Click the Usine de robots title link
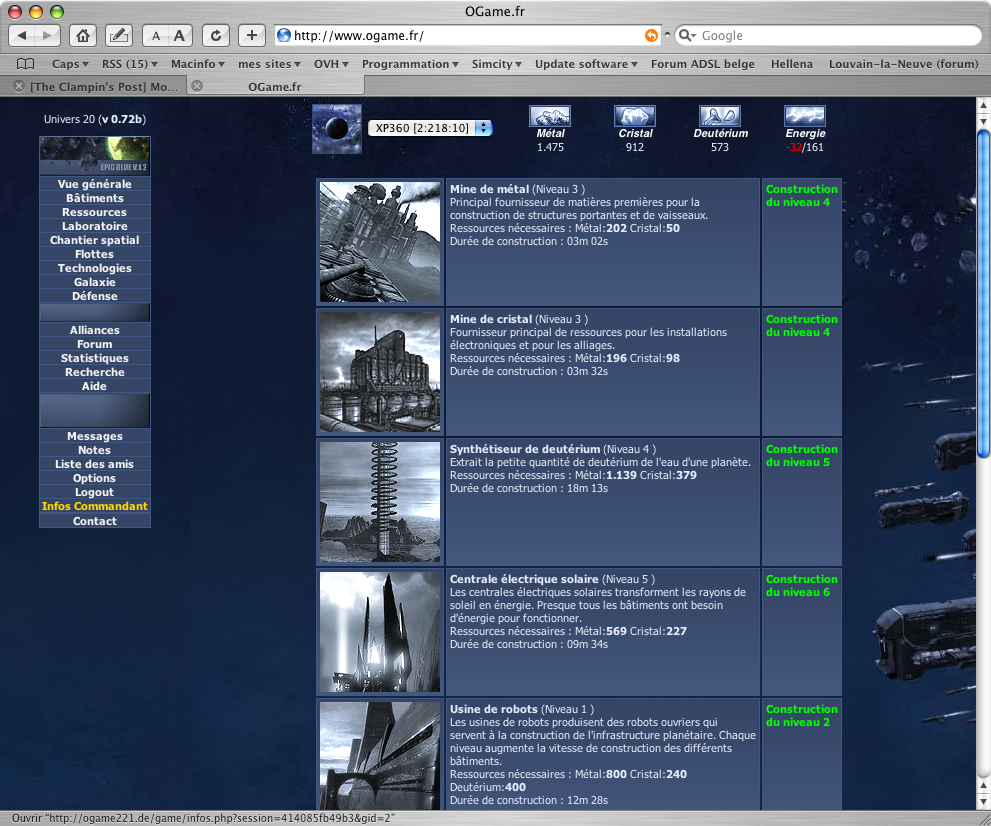 click(x=494, y=709)
